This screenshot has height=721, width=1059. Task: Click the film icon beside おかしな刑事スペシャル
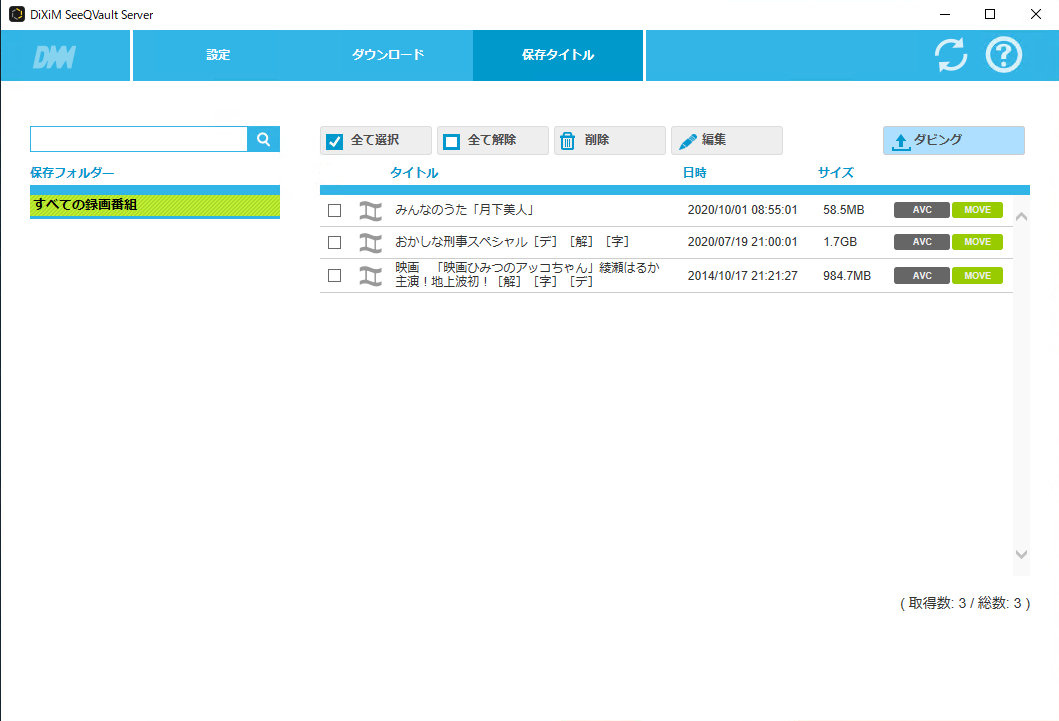coord(371,242)
